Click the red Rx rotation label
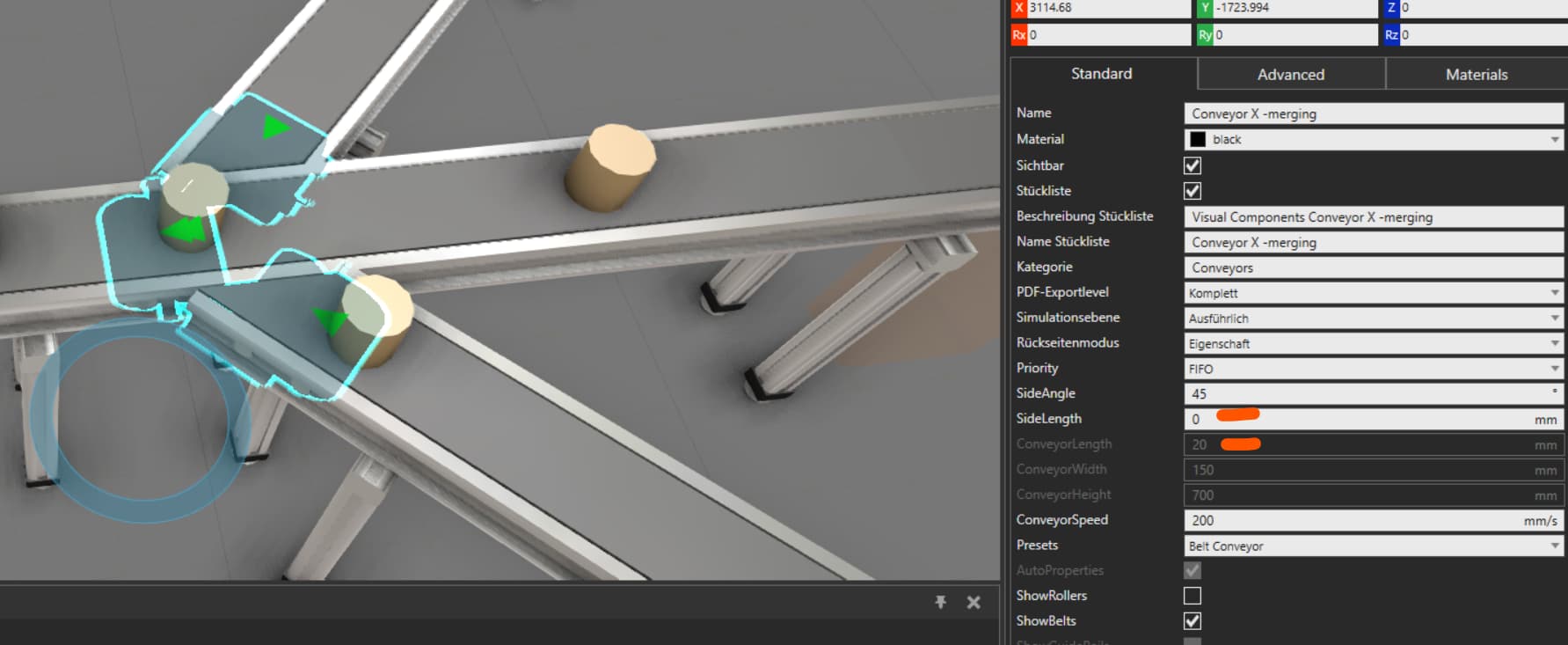The width and height of the screenshot is (1568, 645). click(x=1019, y=35)
